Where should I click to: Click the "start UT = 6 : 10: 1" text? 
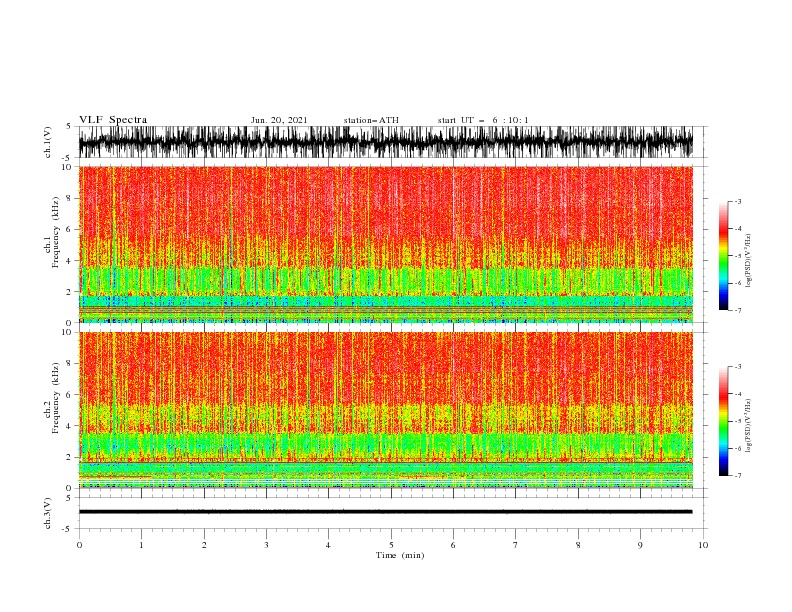(x=483, y=120)
